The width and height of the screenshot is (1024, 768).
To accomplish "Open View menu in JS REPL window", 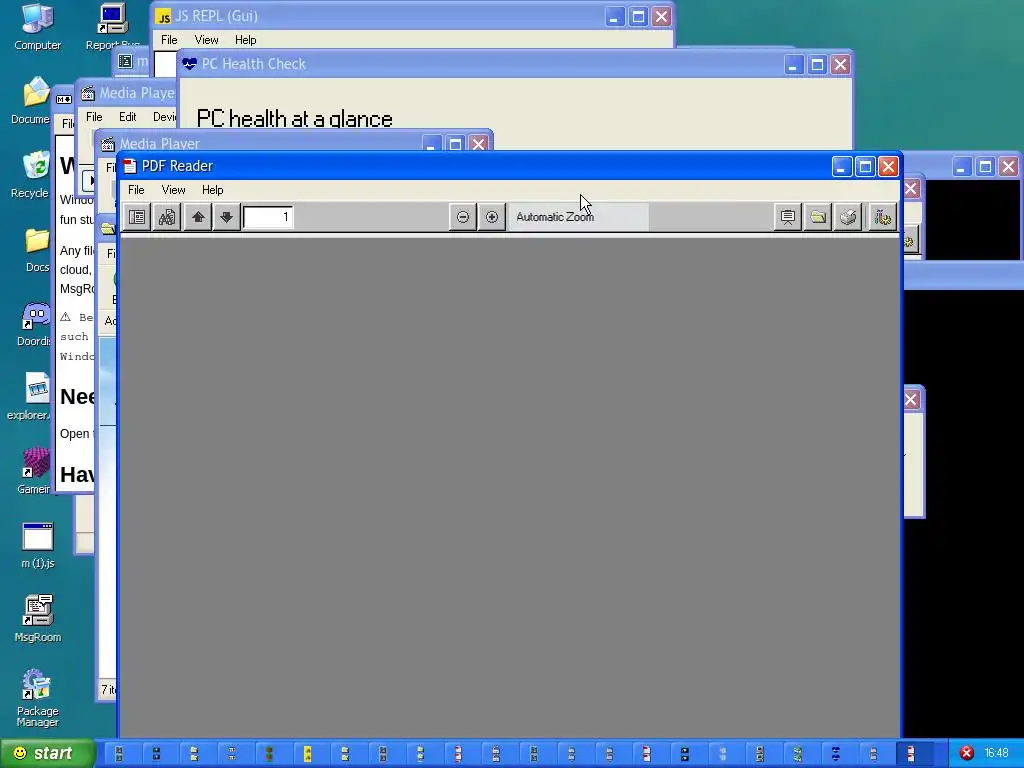I will coord(206,40).
